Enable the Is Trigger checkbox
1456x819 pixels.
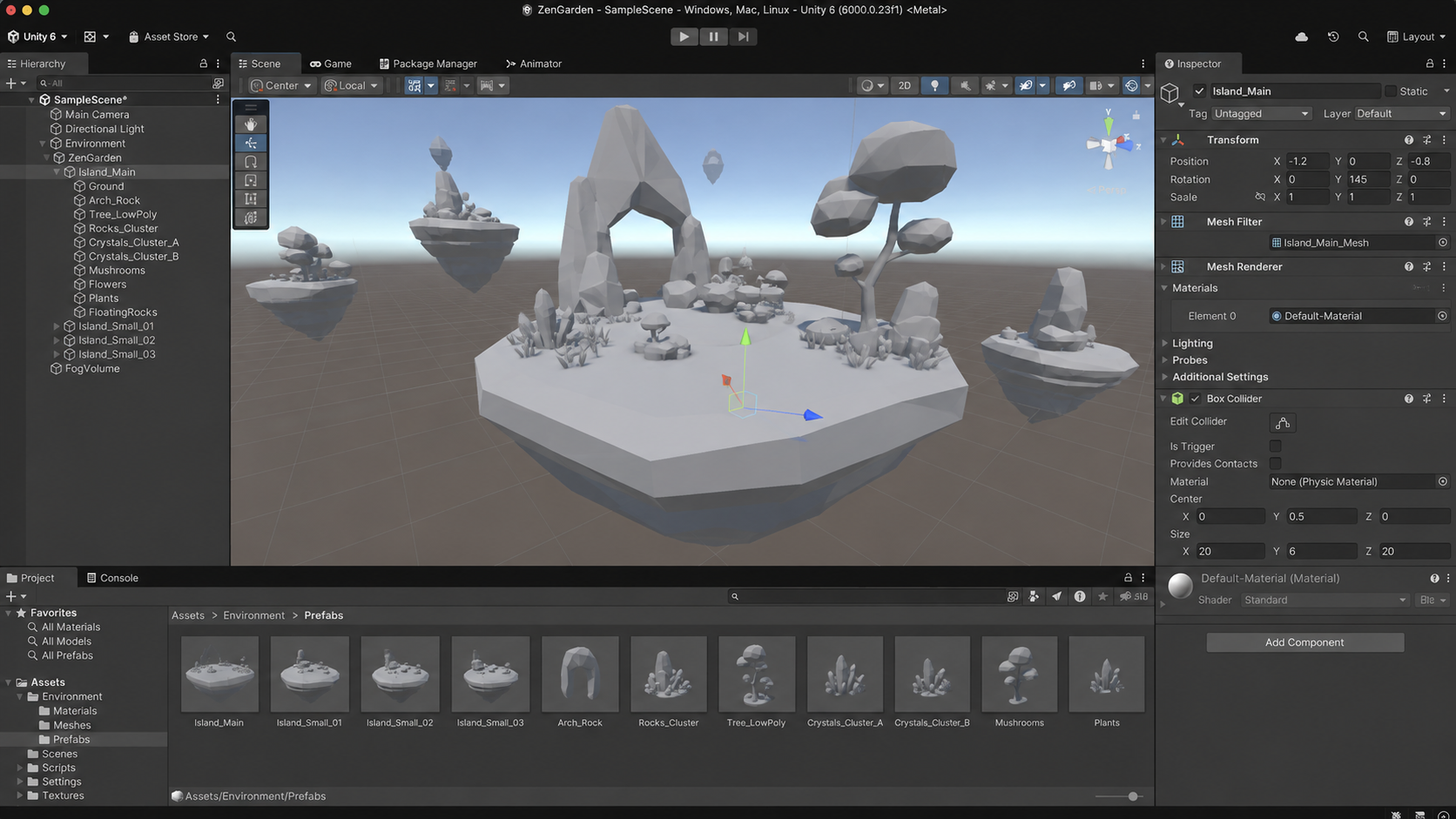pos(1275,446)
